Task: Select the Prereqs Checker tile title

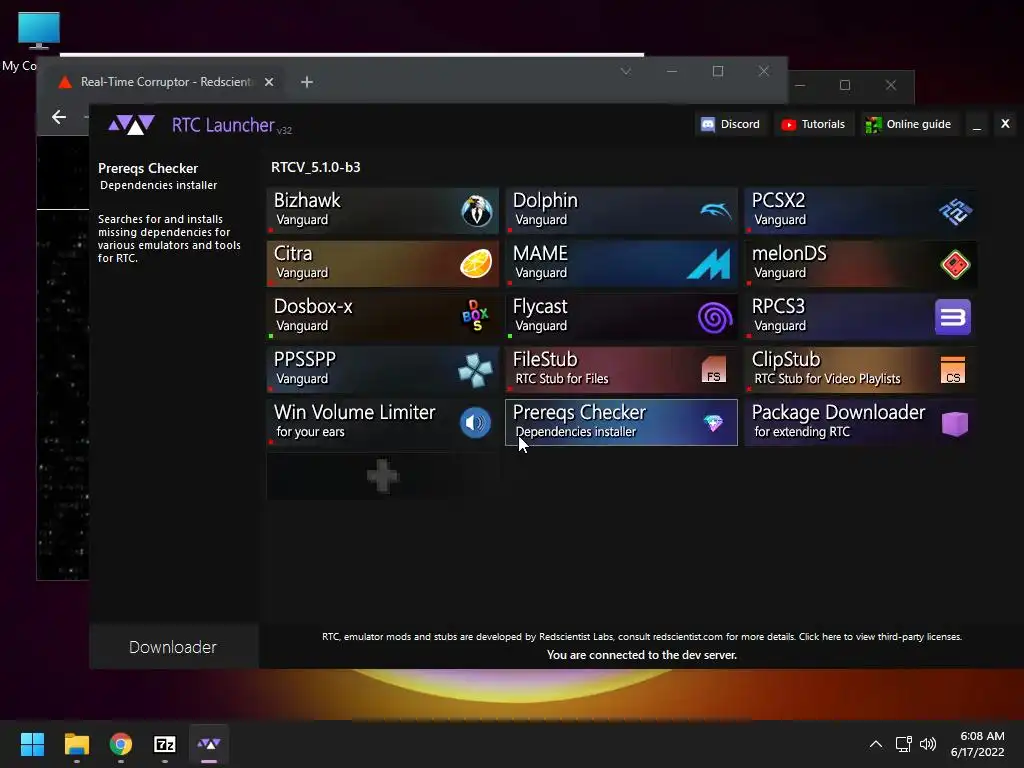Action: (x=579, y=412)
